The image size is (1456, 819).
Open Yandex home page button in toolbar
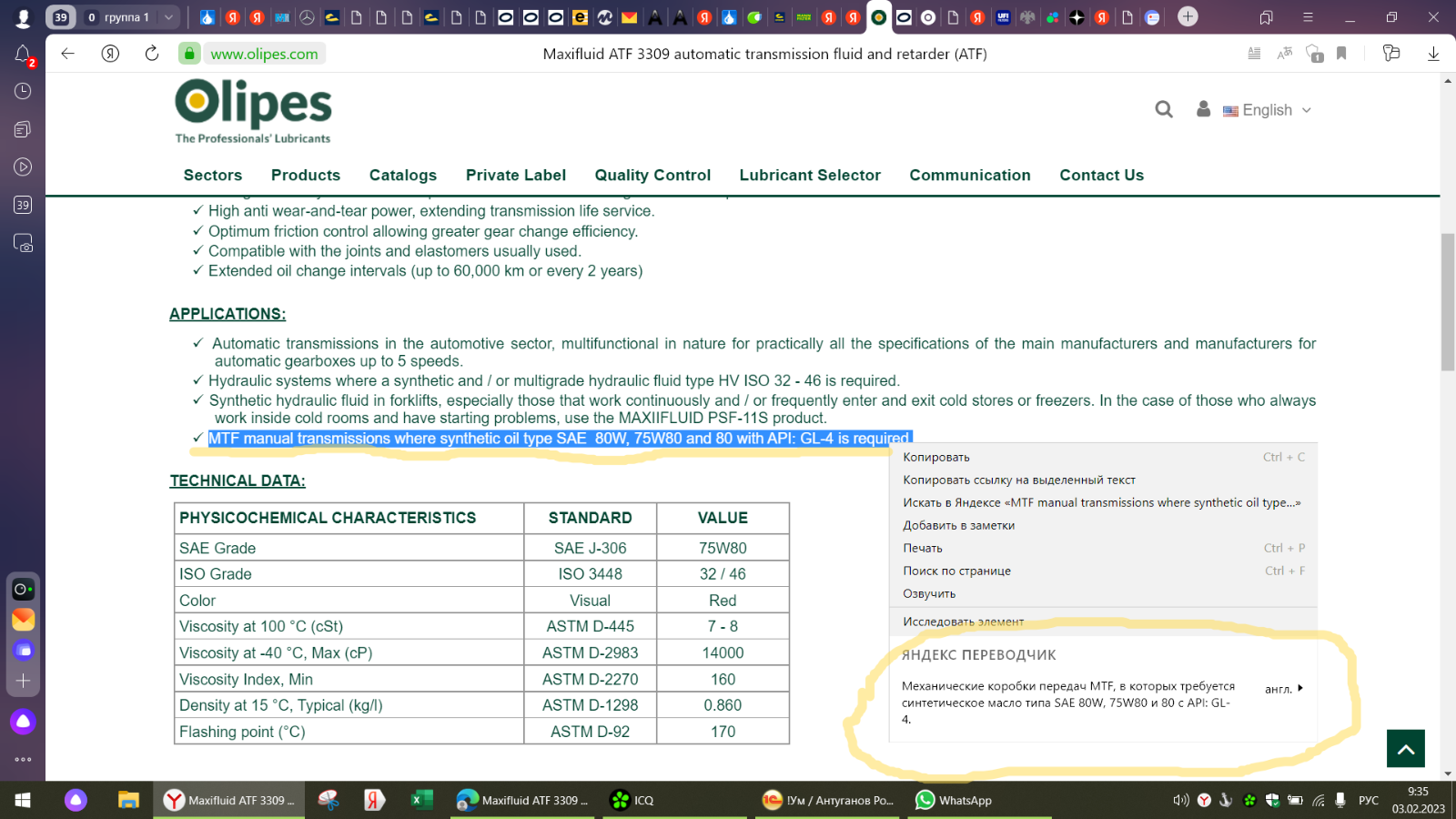point(110,54)
